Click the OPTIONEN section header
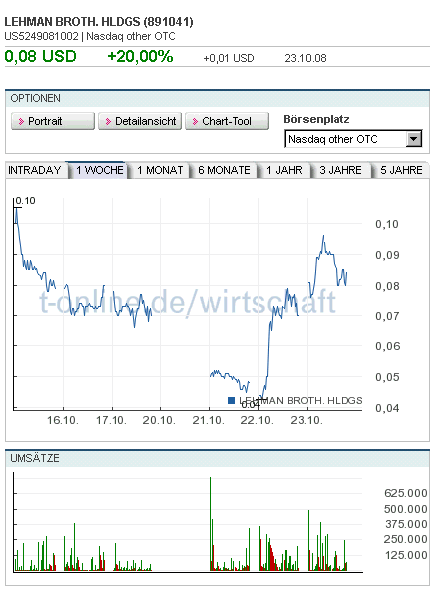This screenshot has width=433, height=590. click(35, 99)
